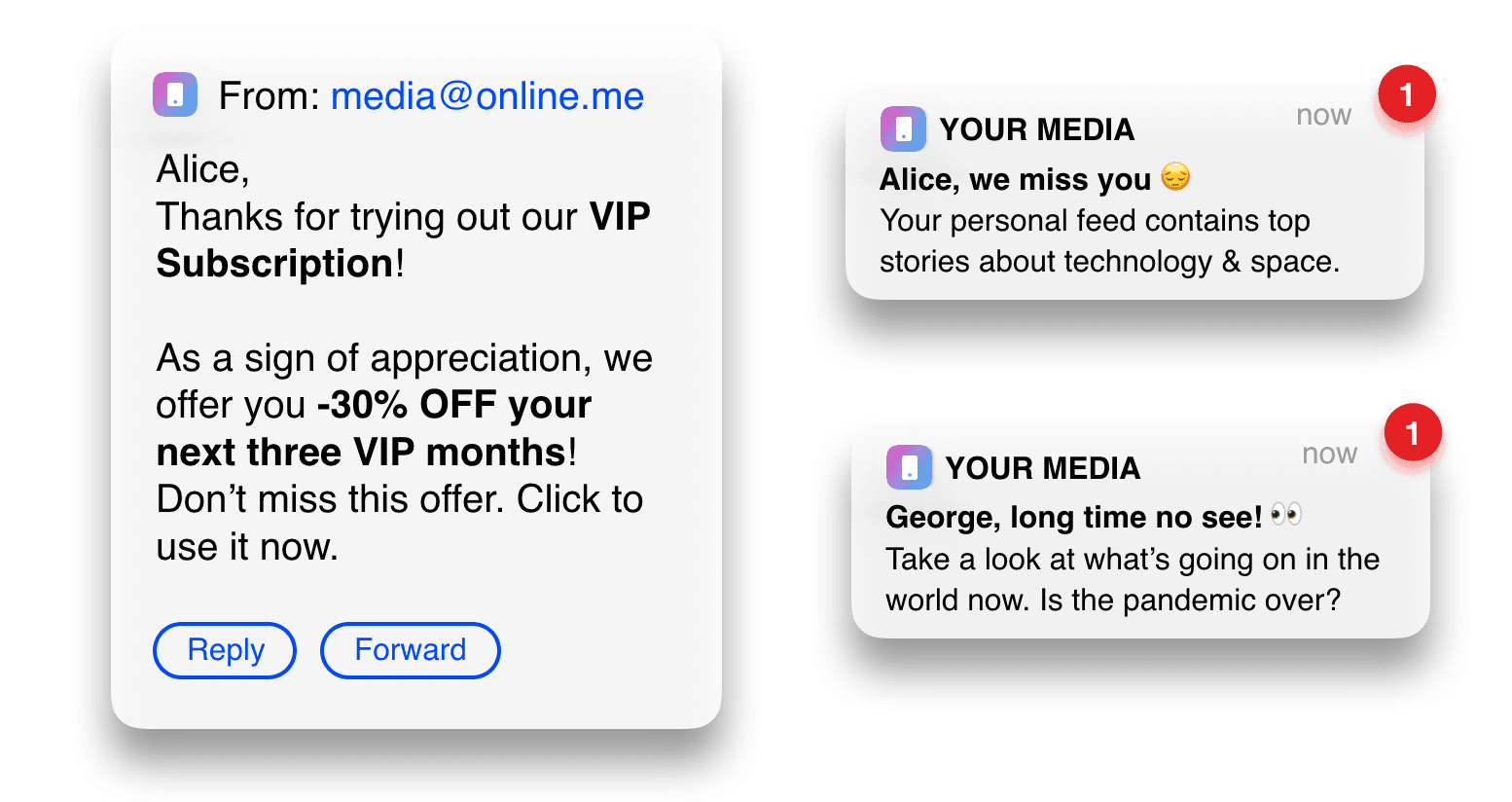Click the red badge on Alice's notification
The image size is (1512, 802).
(1406, 94)
